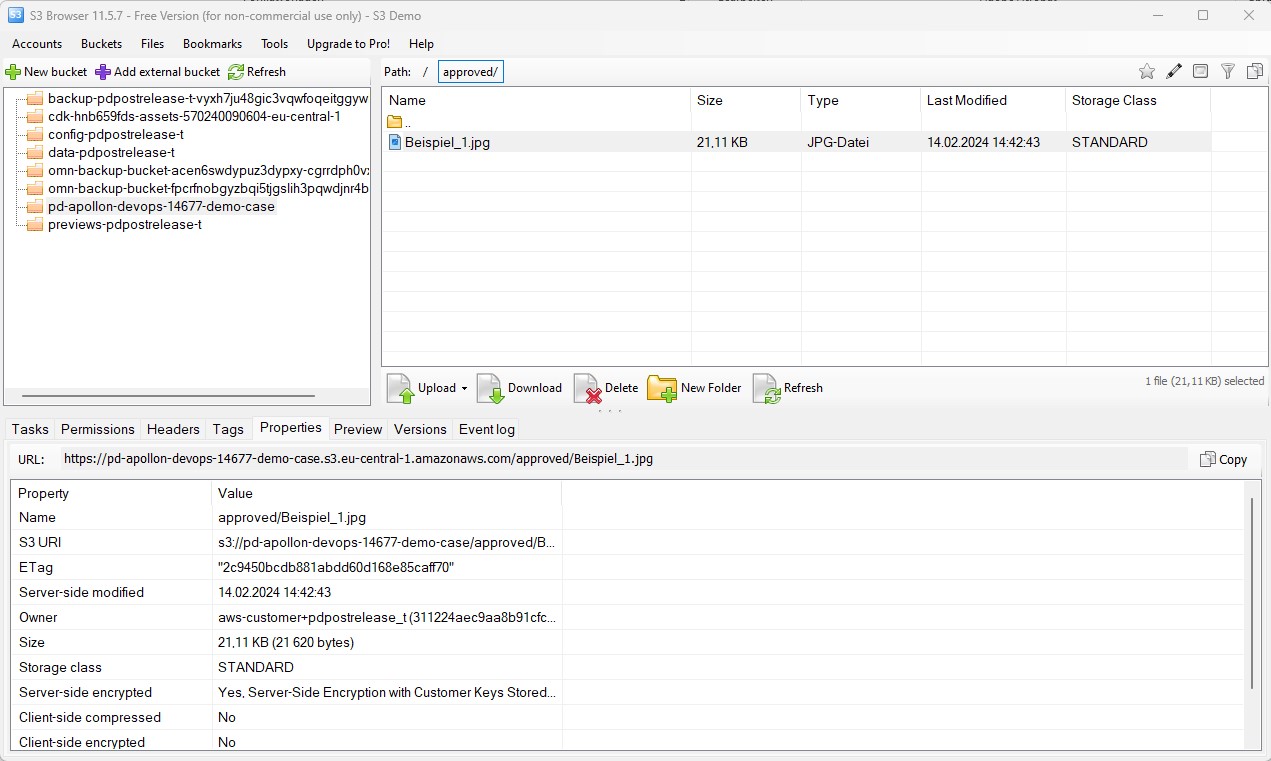The width and height of the screenshot is (1271, 761).
Task: Click the pencil edit icon near the path bar
Action: [1173, 71]
